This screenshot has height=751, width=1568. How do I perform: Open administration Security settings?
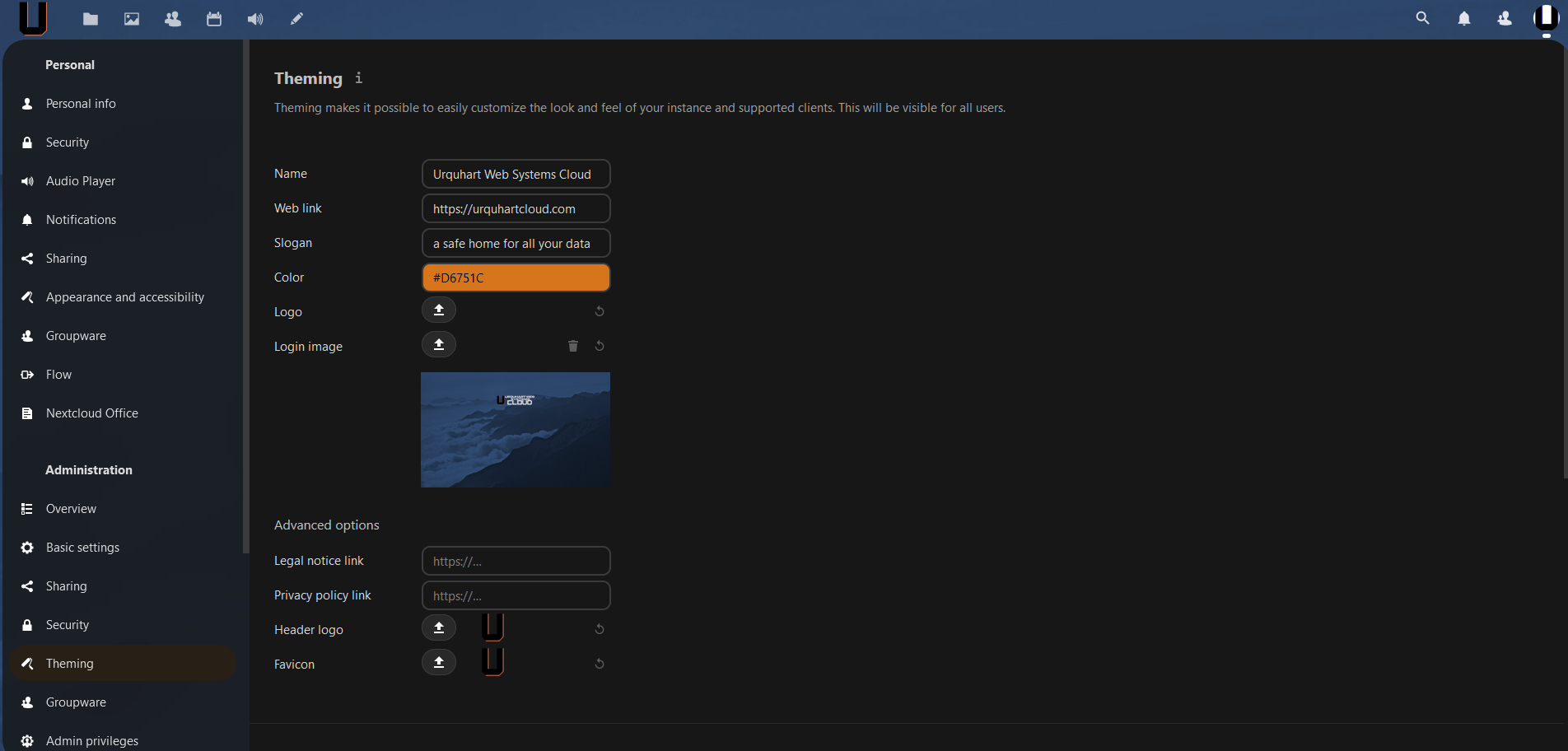click(124, 625)
